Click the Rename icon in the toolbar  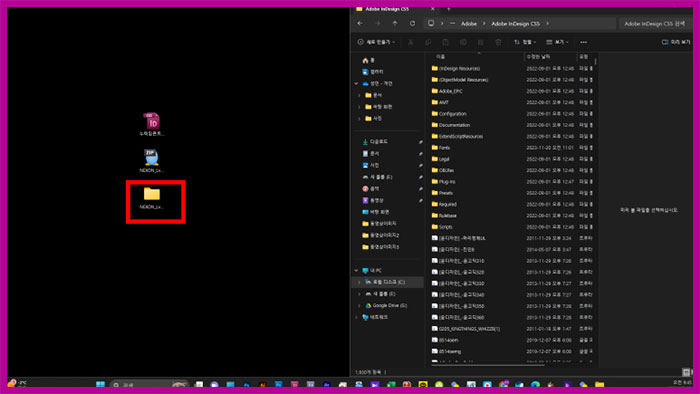tap(463, 42)
